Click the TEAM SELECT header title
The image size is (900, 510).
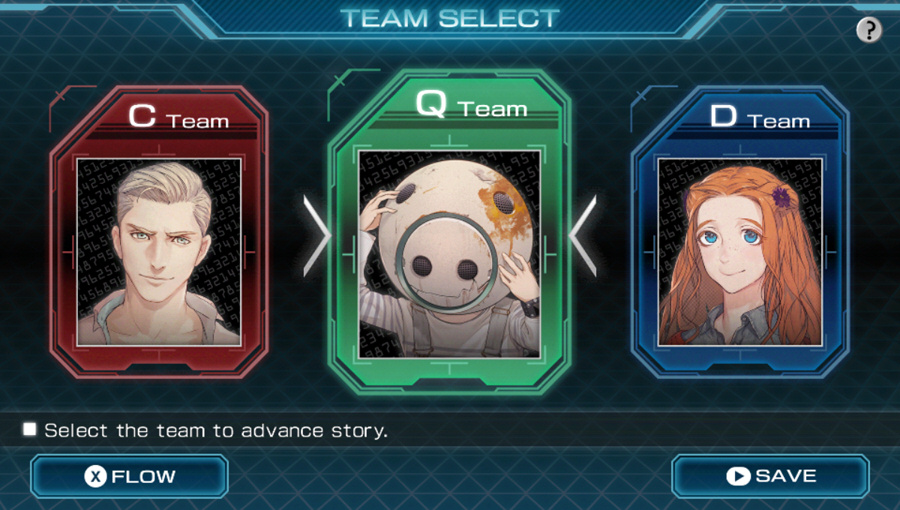450,18
